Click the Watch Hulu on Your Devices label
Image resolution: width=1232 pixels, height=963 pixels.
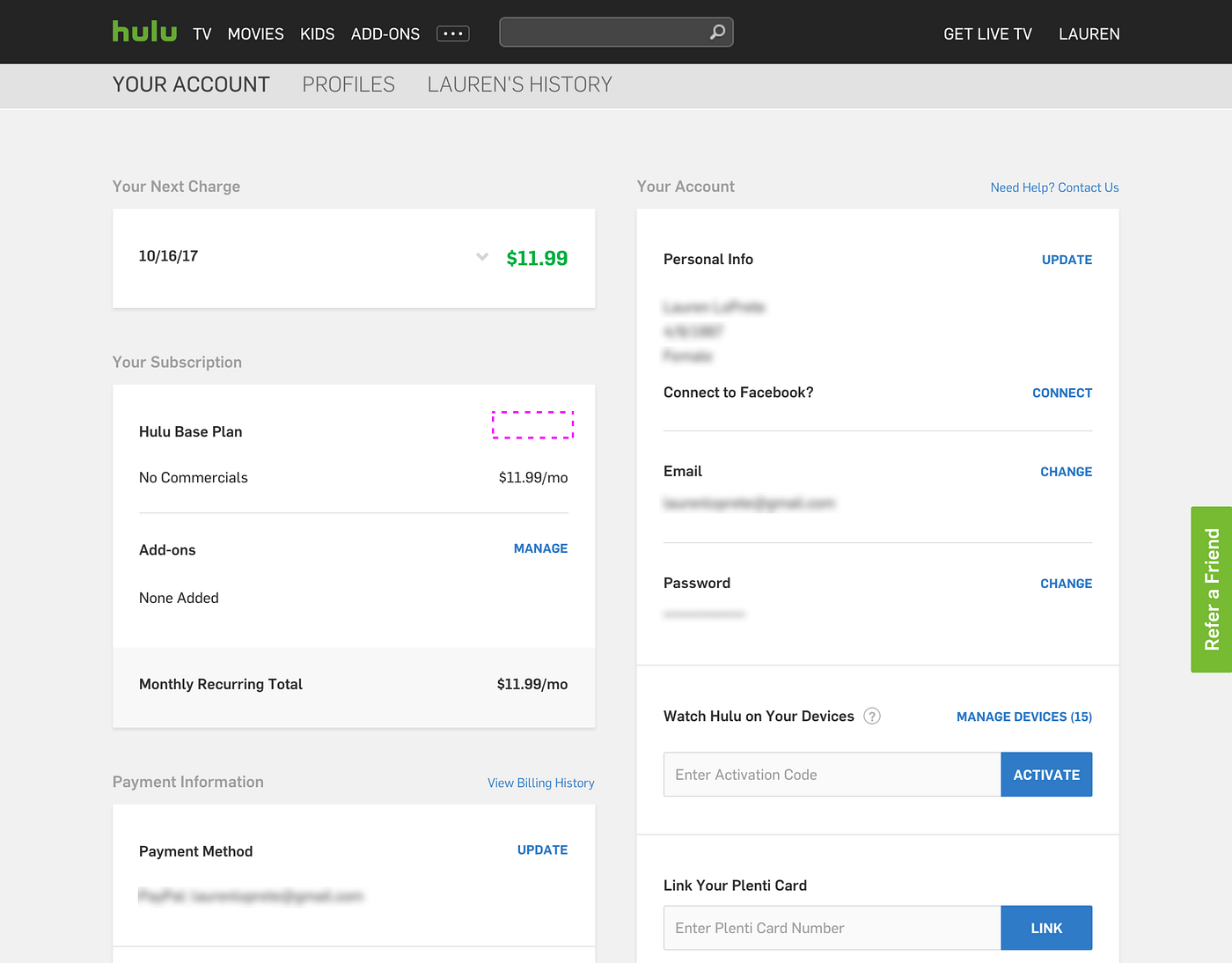[x=759, y=717]
